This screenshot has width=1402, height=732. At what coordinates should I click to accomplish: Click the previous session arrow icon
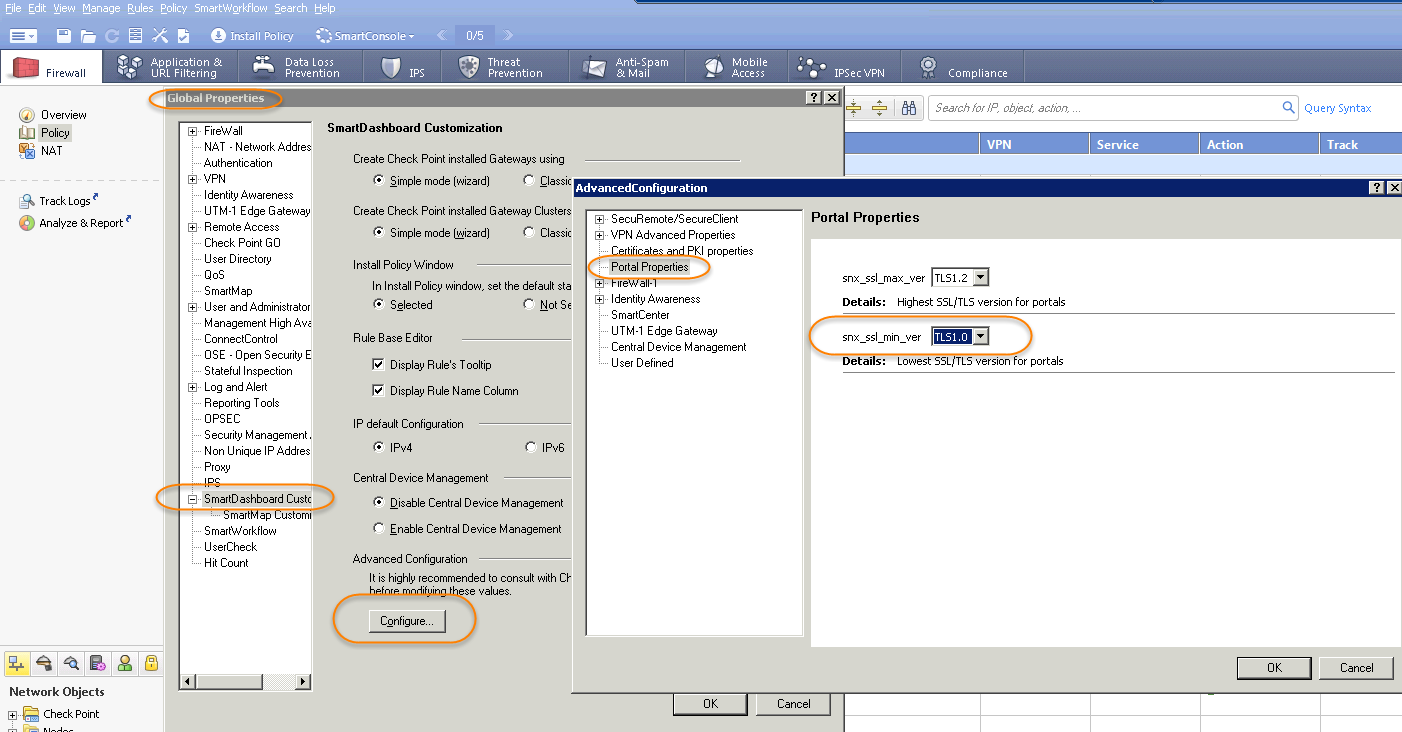point(441,36)
